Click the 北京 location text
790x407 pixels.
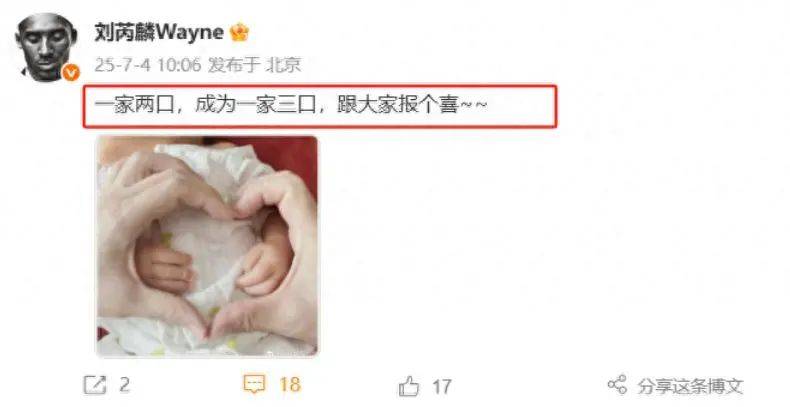pyautogui.click(x=283, y=64)
